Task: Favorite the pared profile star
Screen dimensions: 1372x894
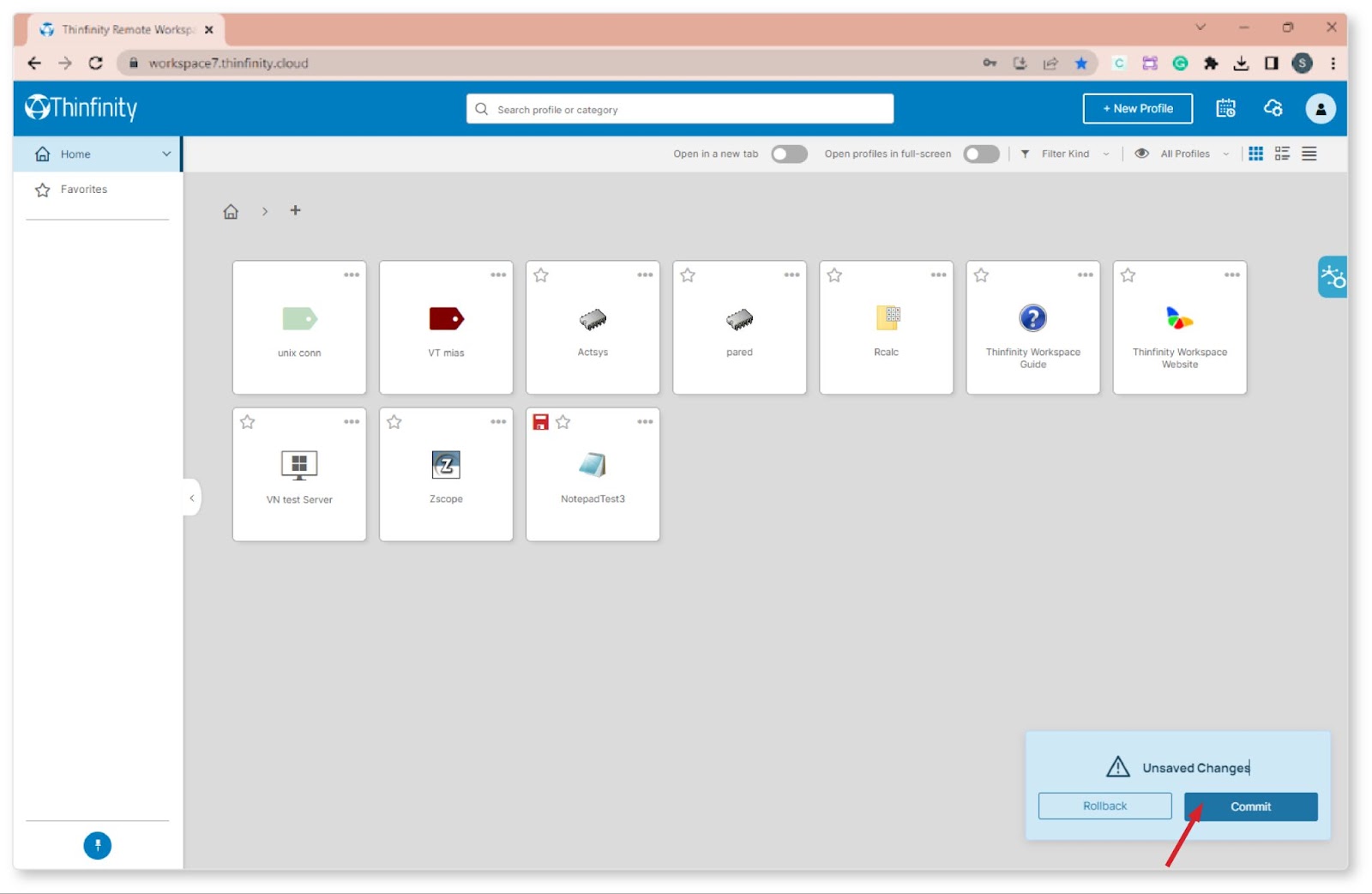Action: (688, 275)
